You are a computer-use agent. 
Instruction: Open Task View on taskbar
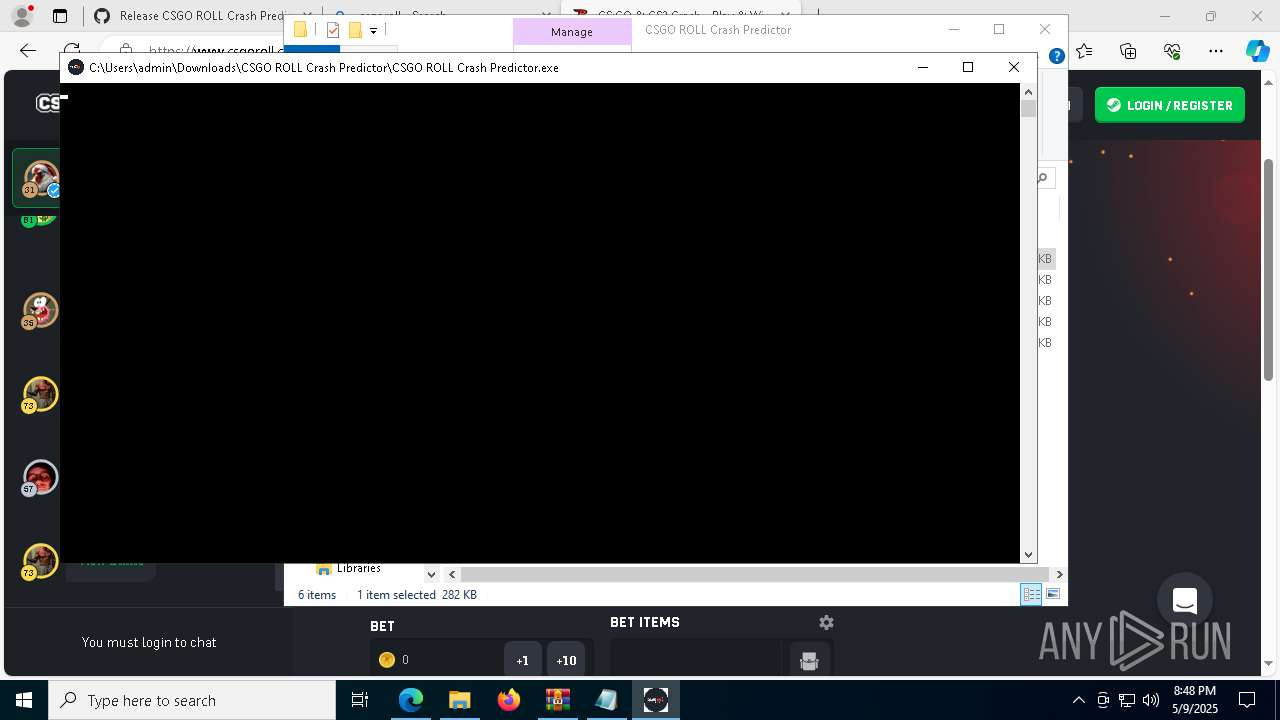click(360, 700)
